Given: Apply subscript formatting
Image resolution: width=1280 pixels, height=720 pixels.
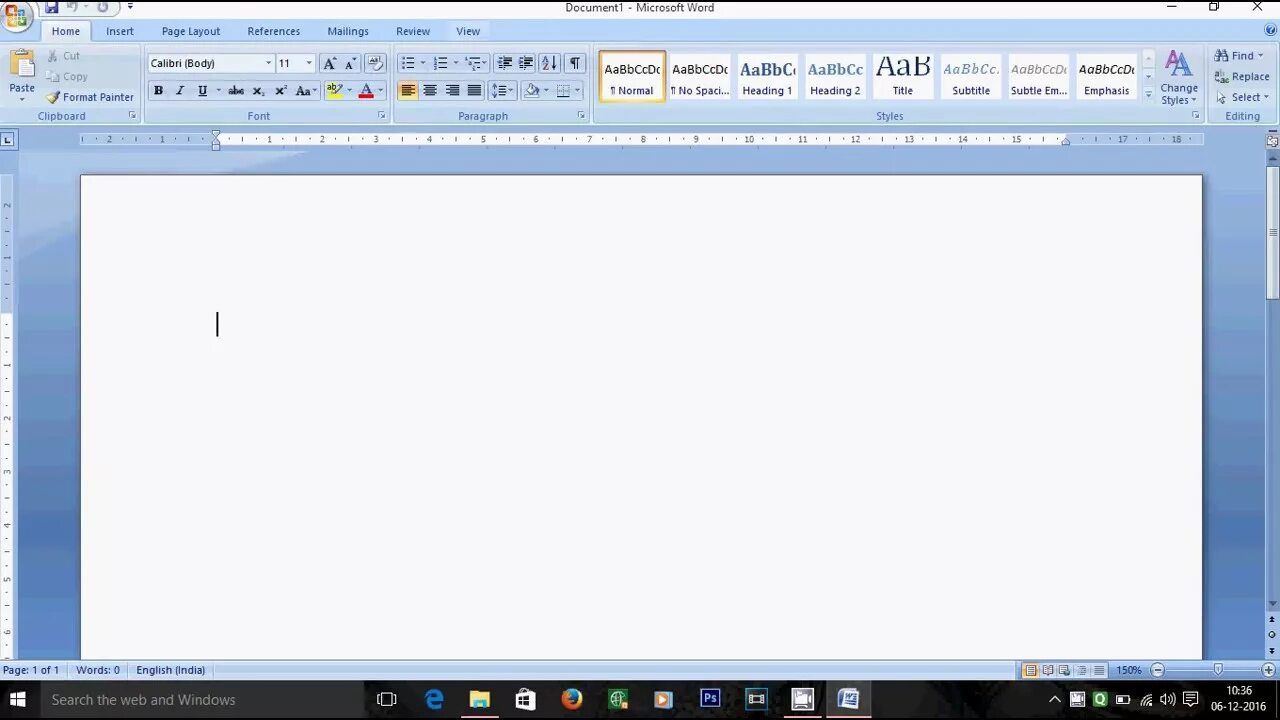Looking at the screenshot, I should pos(258,91).
